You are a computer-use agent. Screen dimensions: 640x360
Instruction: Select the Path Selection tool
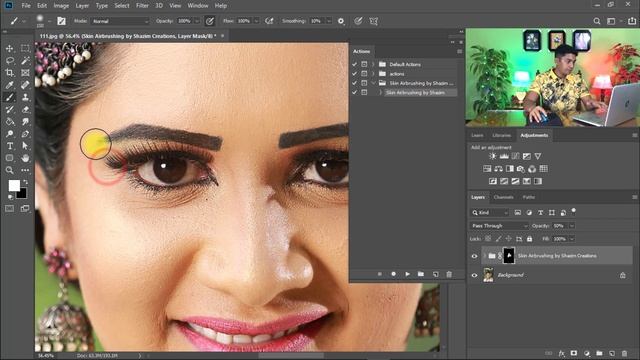tap(25, 146)
